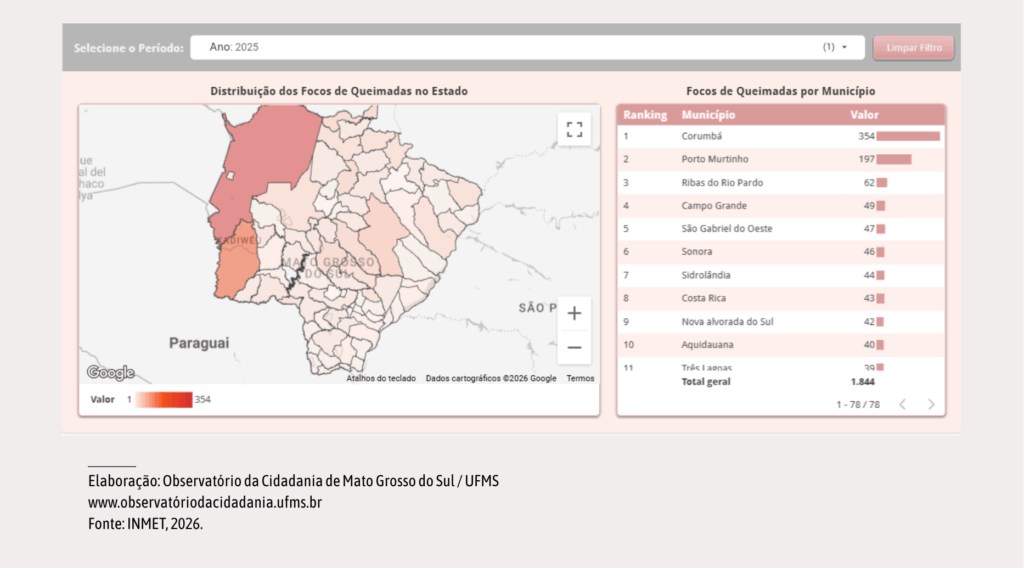This screenshot has width=1024, height=568.
Task: Sort table by Ranking column header
Action: [x=645, y=115]
